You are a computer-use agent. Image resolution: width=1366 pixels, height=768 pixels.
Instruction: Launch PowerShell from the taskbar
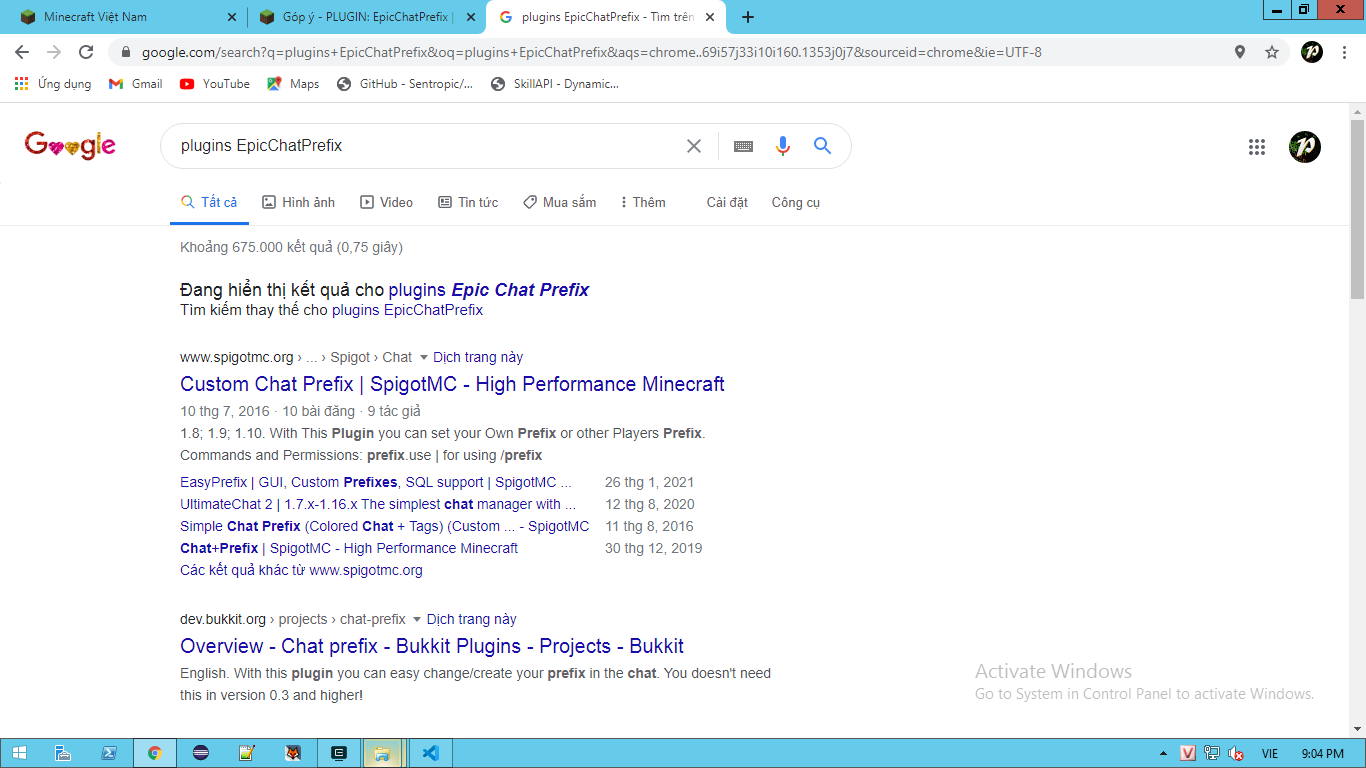[109, 754]
